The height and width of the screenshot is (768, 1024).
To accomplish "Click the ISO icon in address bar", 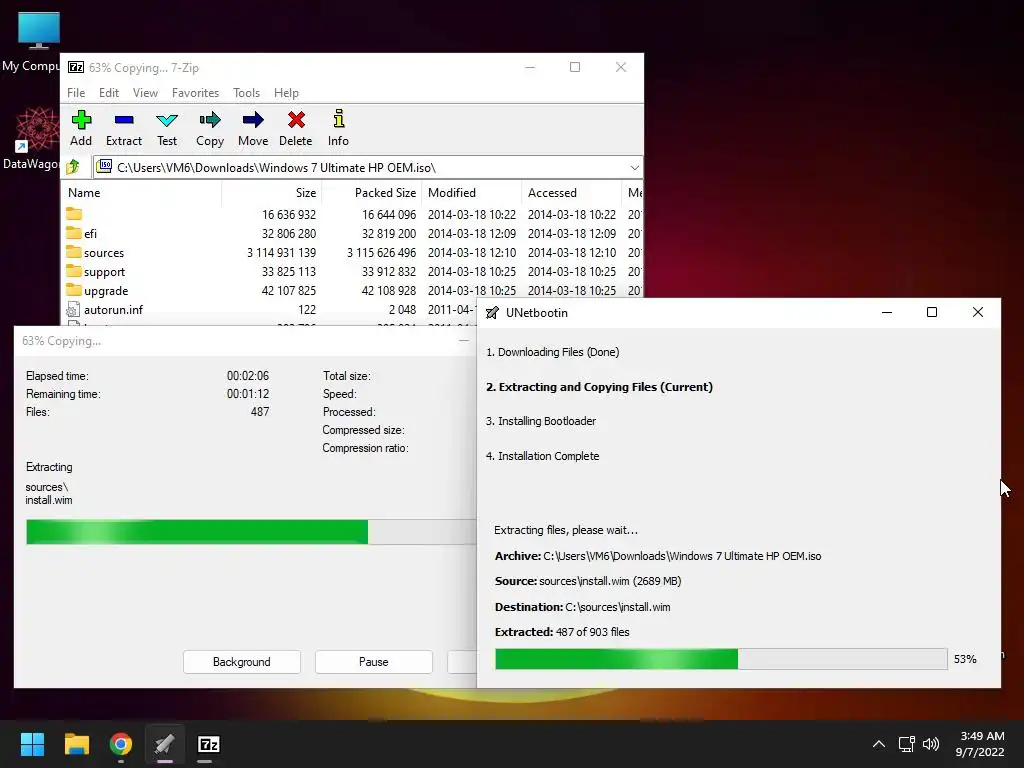I will tap(104, 167).
